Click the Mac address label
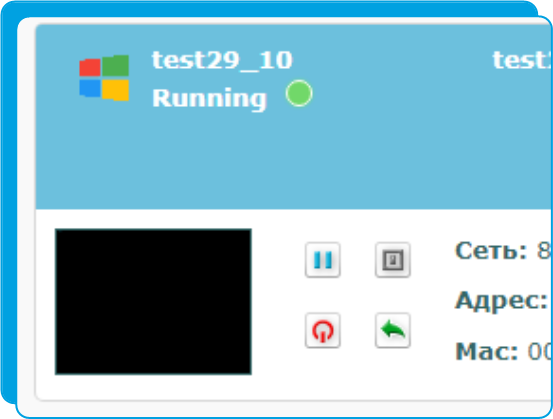 pos(487,352)
